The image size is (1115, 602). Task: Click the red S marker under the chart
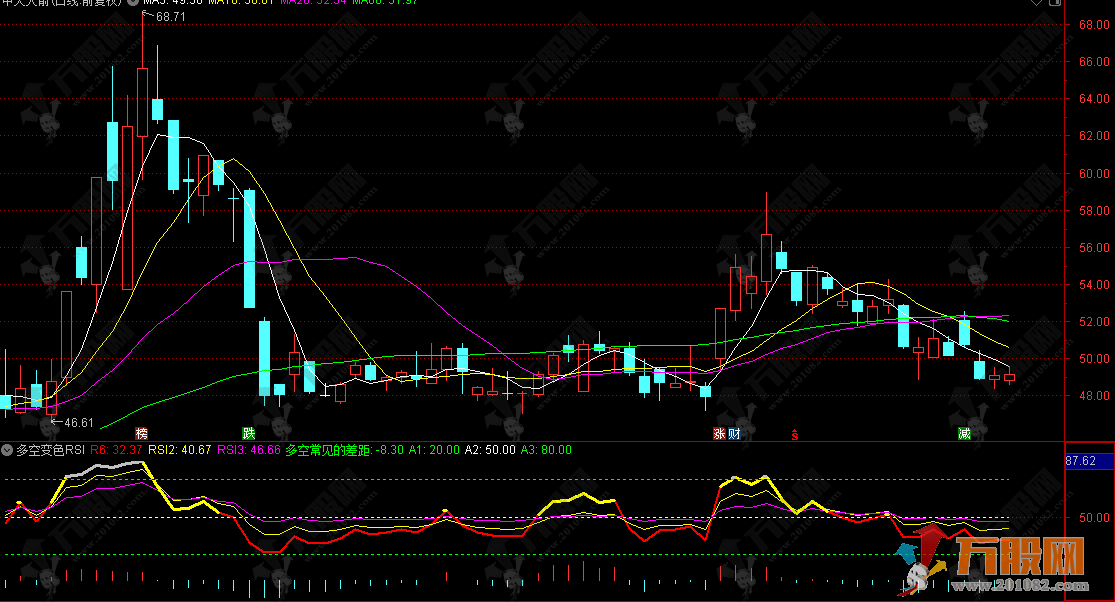tap(795, 433)
